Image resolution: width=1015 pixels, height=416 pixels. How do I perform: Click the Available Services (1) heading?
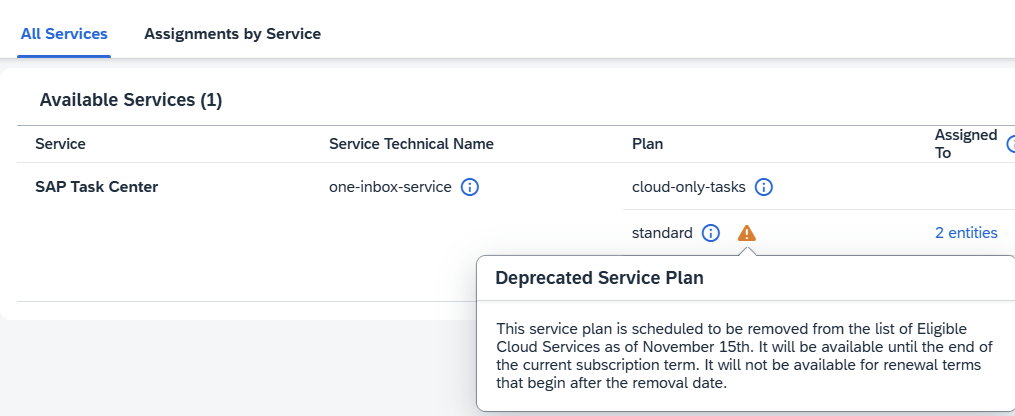pyautogui.click(x=131, y=100)
